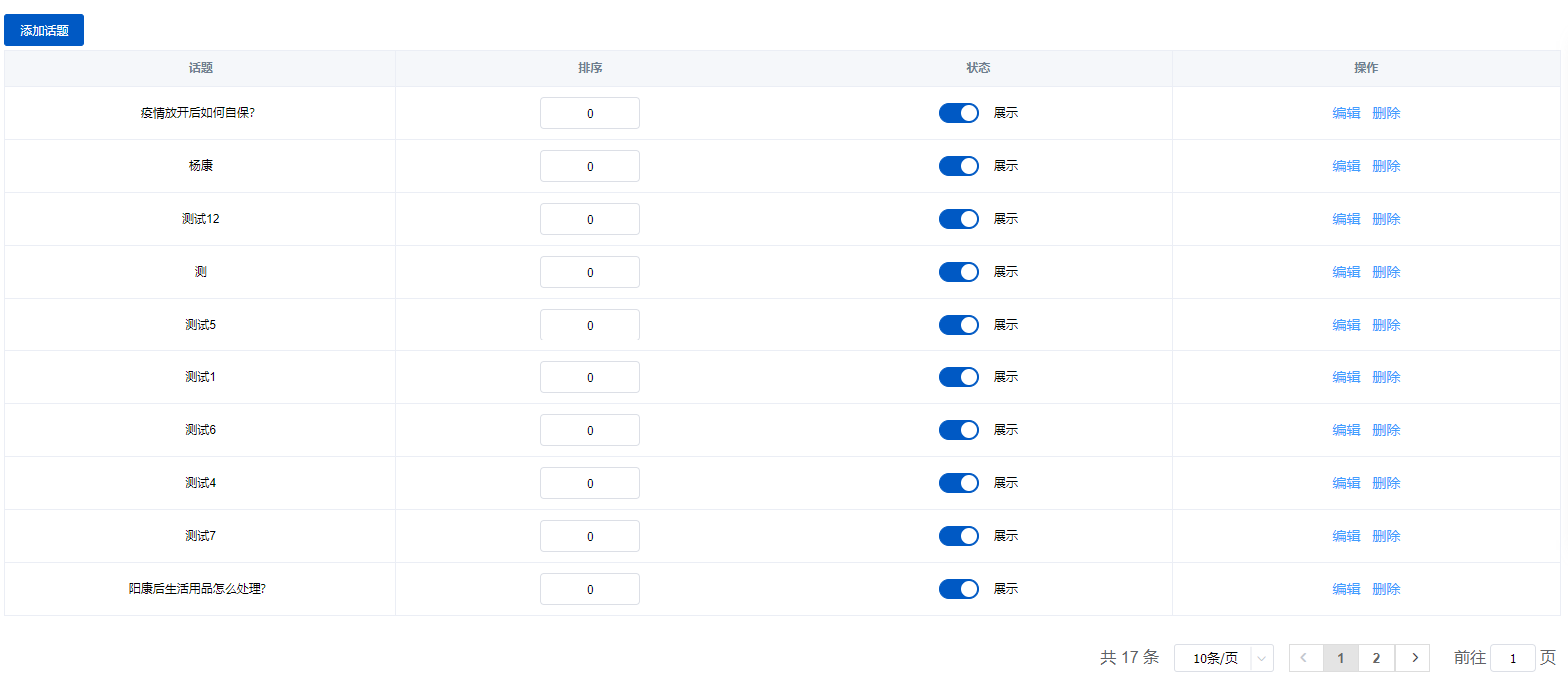Click the previous page arrow
The image size is (1568, 681).
(1305, 658)
